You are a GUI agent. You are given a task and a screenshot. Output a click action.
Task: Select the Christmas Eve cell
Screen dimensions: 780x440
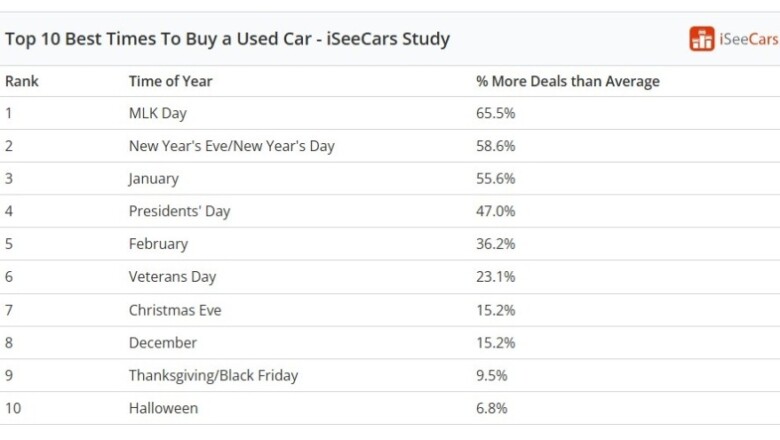175,310
